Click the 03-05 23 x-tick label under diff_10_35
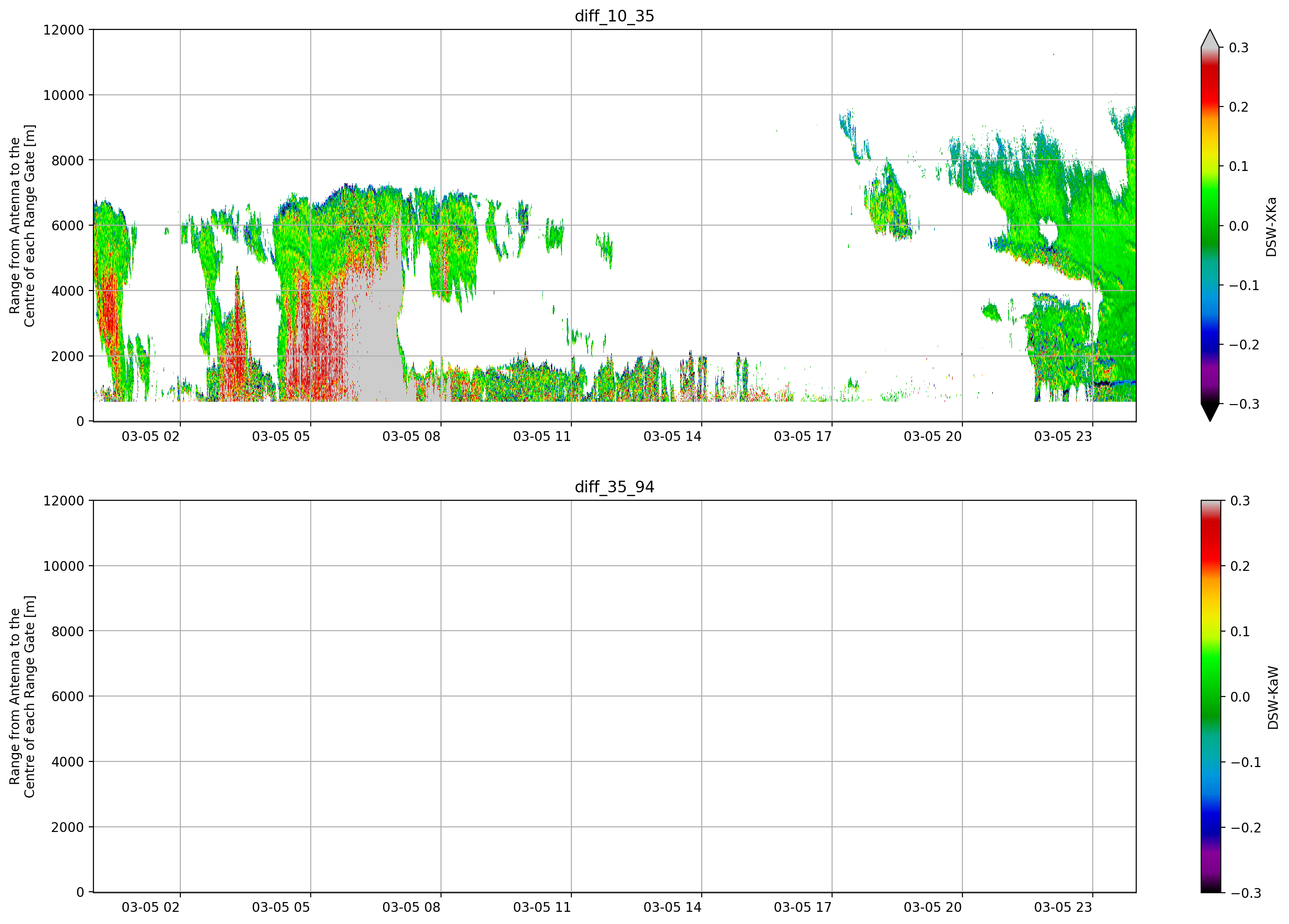The width and height of the screenshot is (1289, 924). (x=1063, y=436)
